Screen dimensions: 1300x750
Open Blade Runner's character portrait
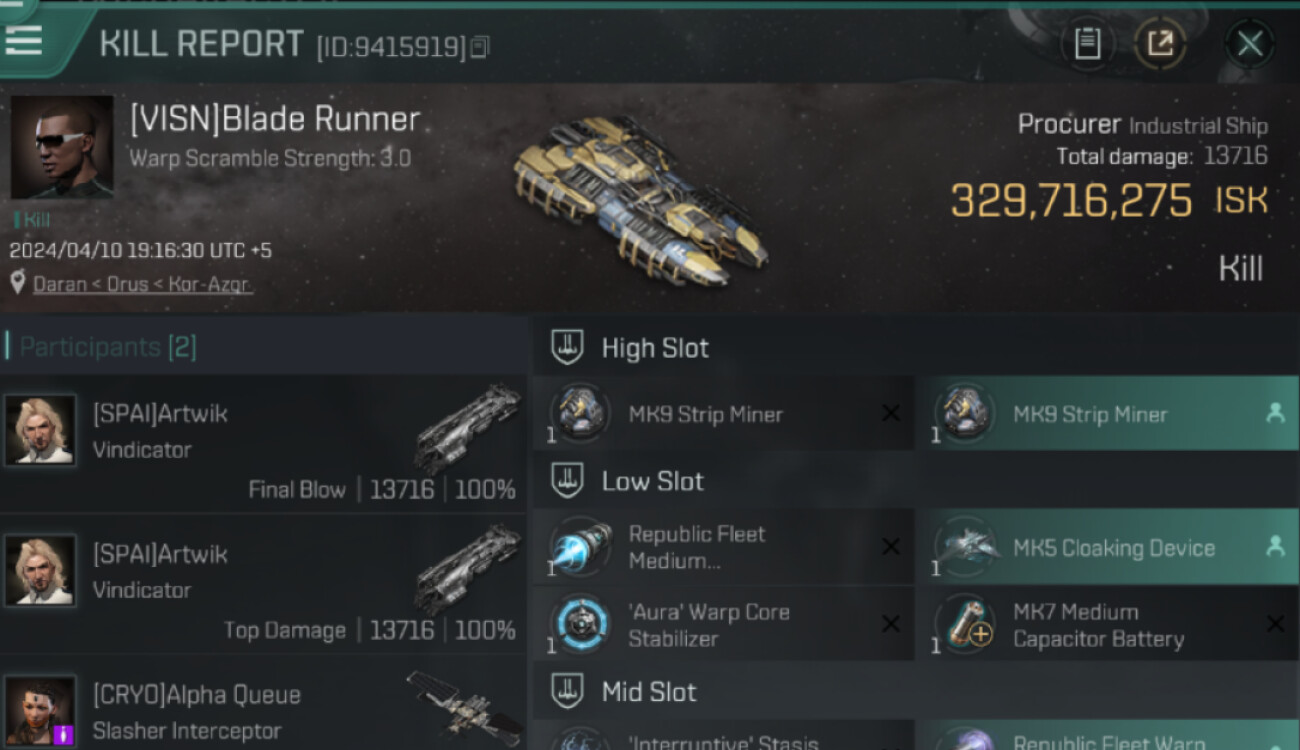62,147
